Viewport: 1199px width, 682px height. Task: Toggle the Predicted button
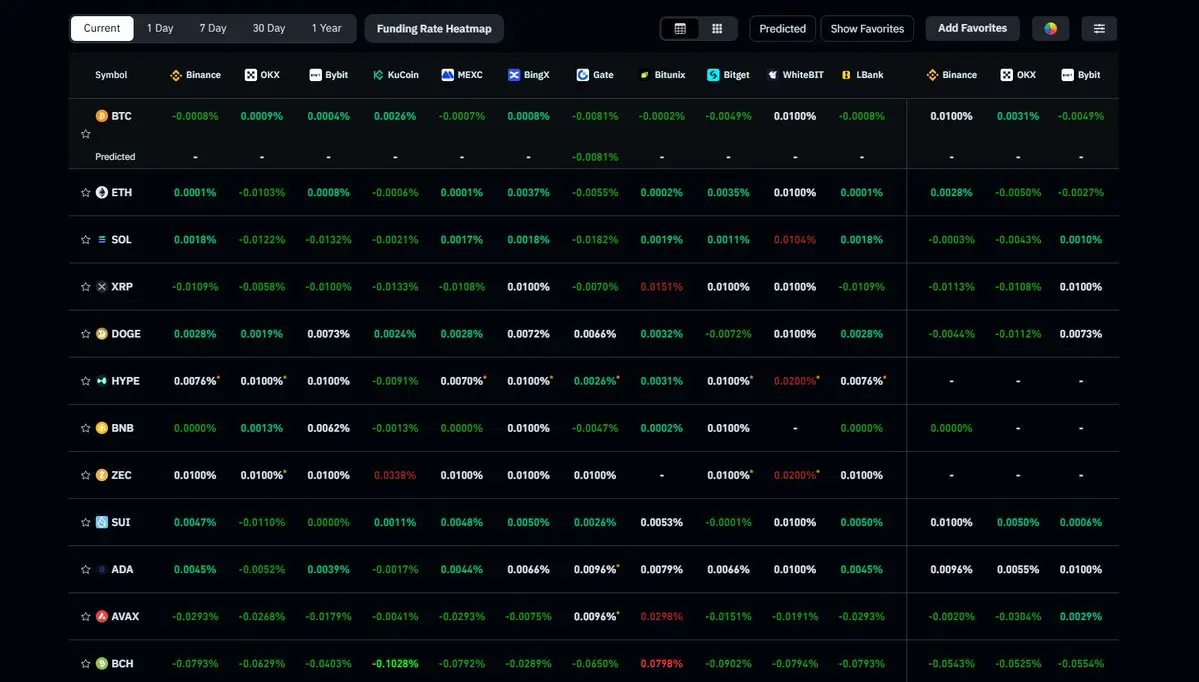(x=782, y=28)
